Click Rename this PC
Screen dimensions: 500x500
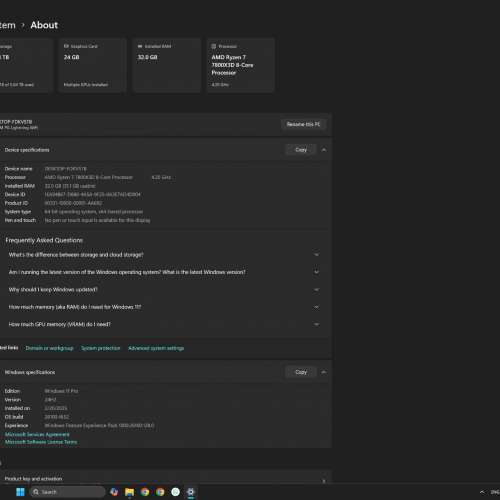point(303,124)
